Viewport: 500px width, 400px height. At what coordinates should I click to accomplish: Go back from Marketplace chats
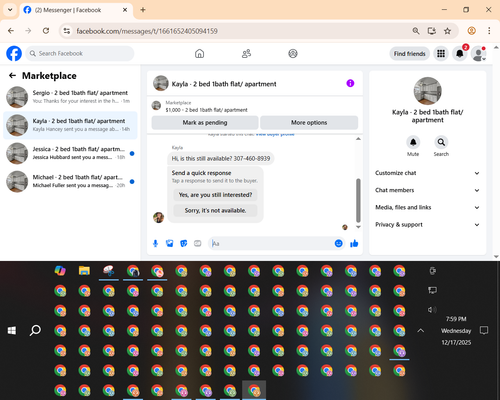(12, 76)
